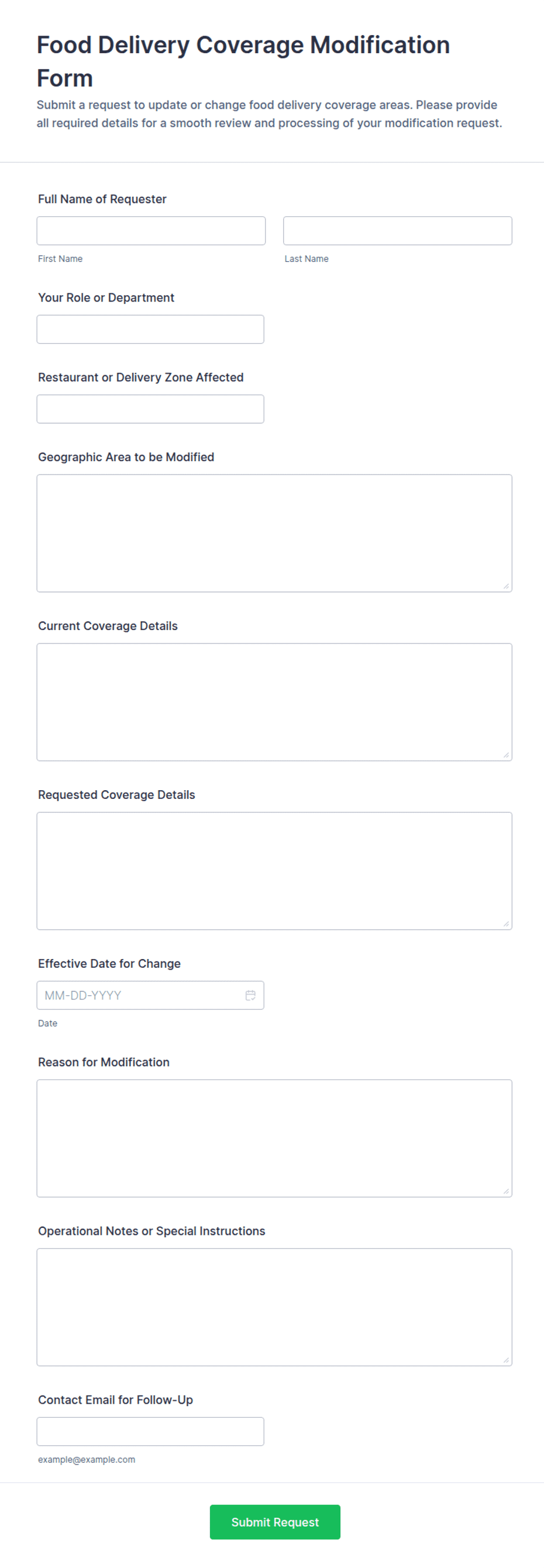Click the First Name input field
The image size is (544, 1568).
tap(151, 231)
